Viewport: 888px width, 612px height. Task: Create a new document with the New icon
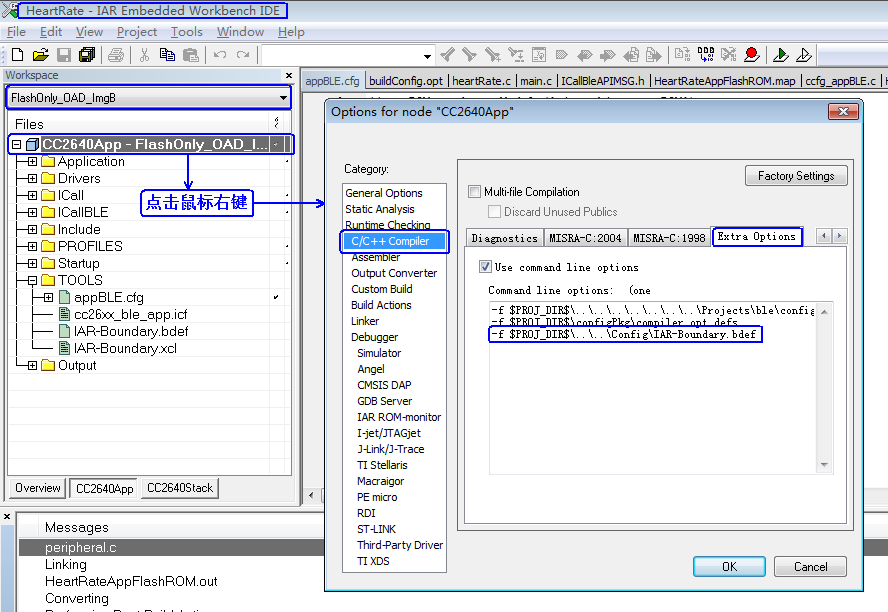pyautogui.click(x=18, y=55)
